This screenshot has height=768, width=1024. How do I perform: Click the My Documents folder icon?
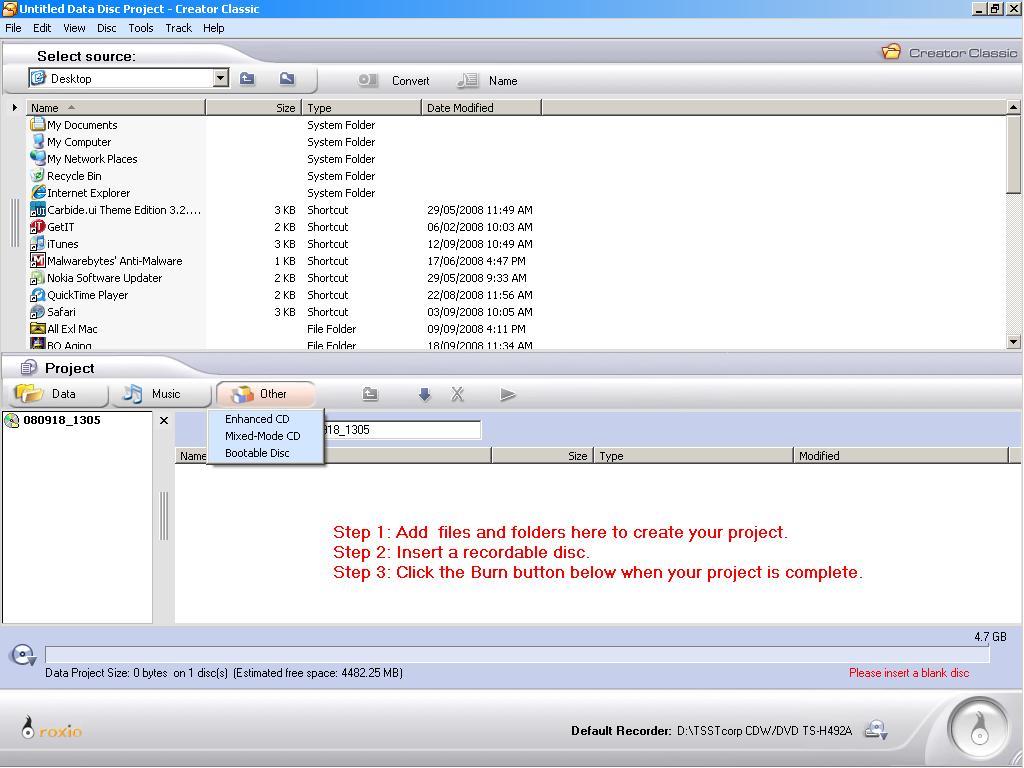click(x=38, y=124)
